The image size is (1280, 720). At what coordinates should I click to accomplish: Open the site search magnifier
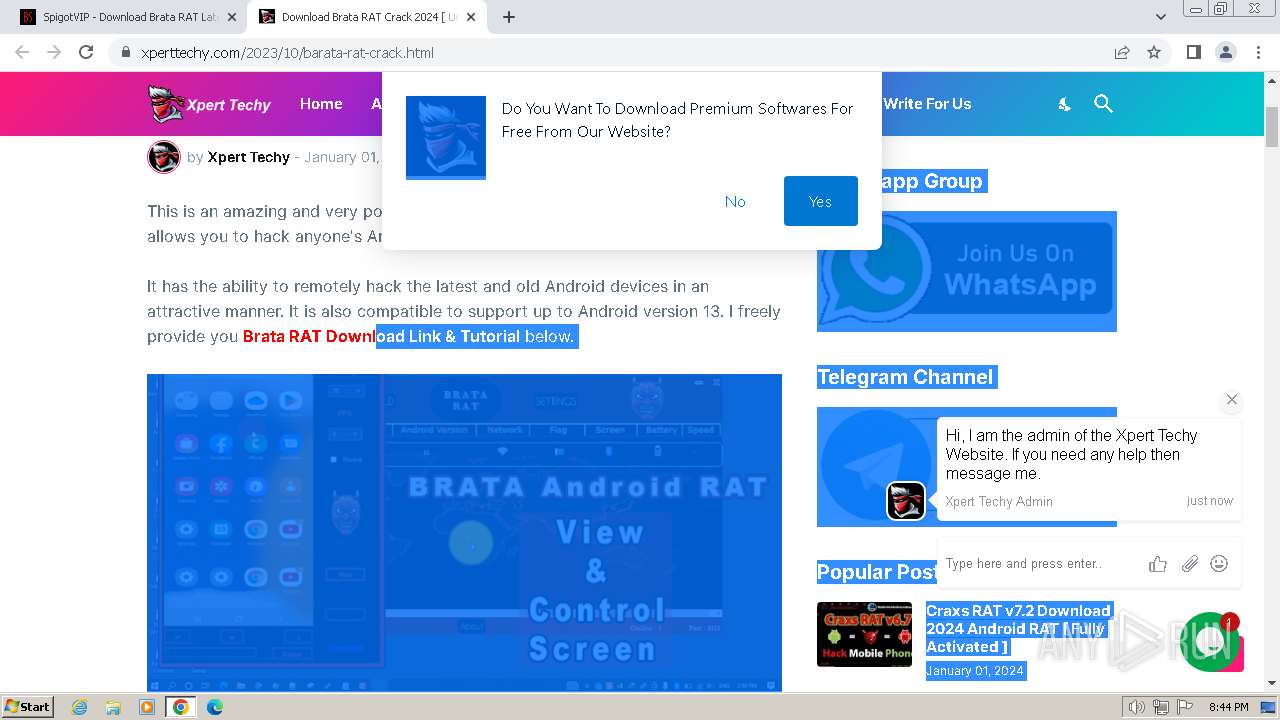(1103, 103)
